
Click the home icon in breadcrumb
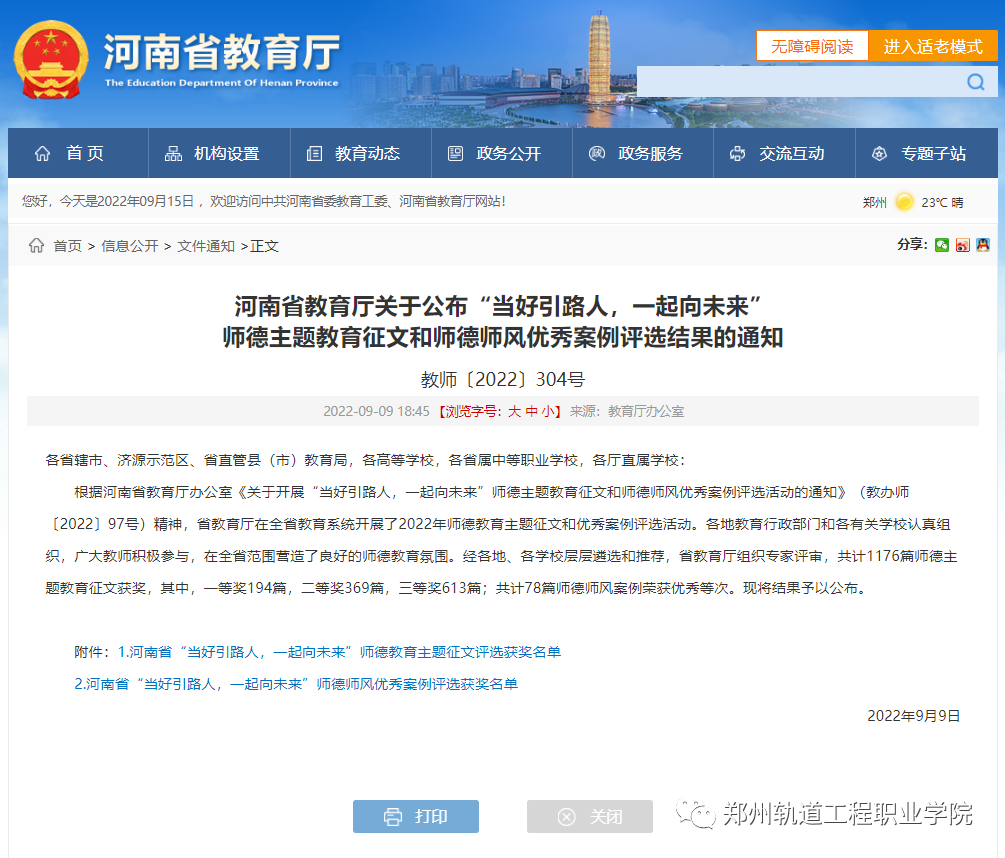(36, 245)
